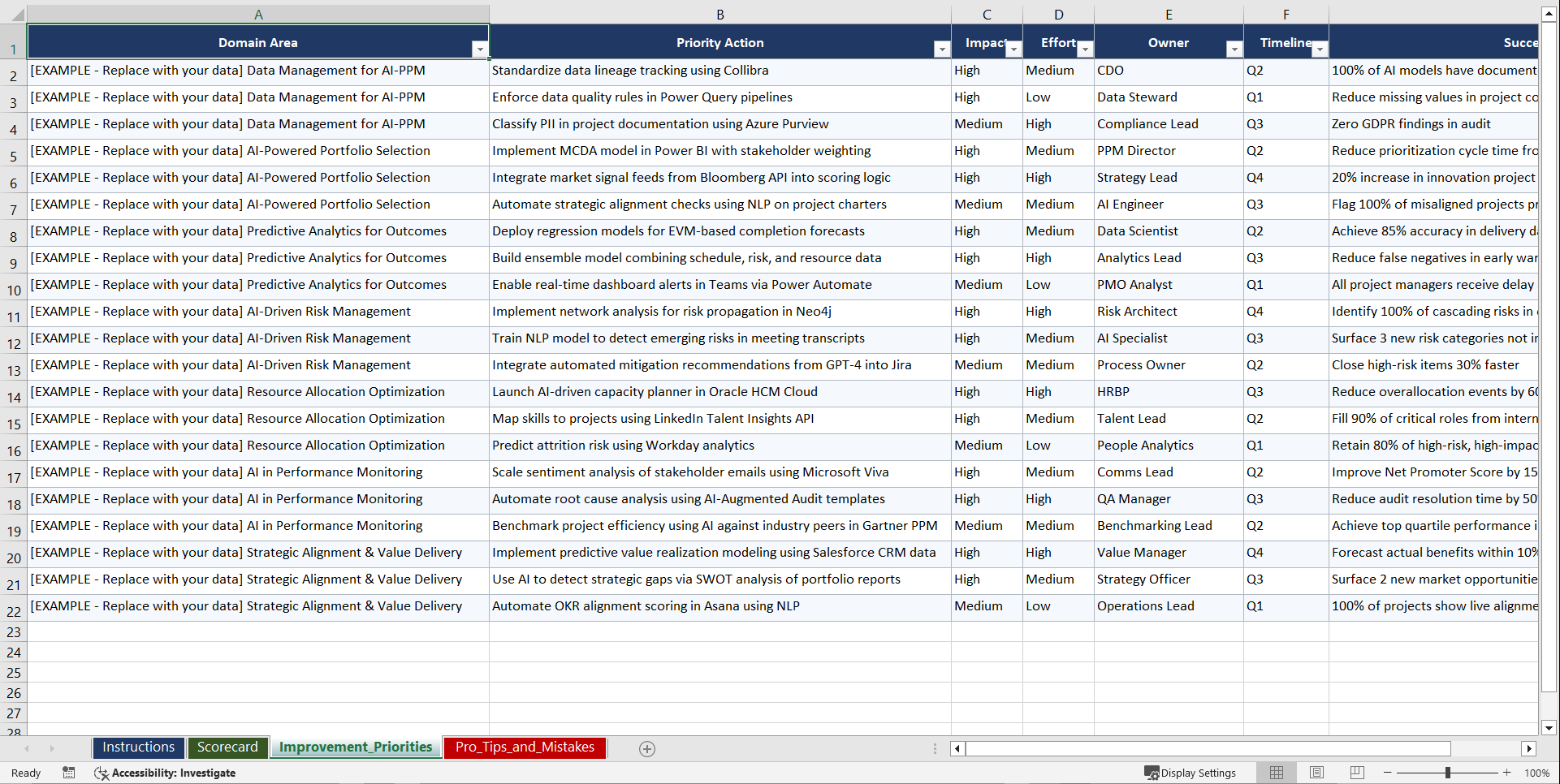This screenshot has height=784, width=1560.
Task: Run the Accessibility: Investigate checker
Action: tap(165, 773)
